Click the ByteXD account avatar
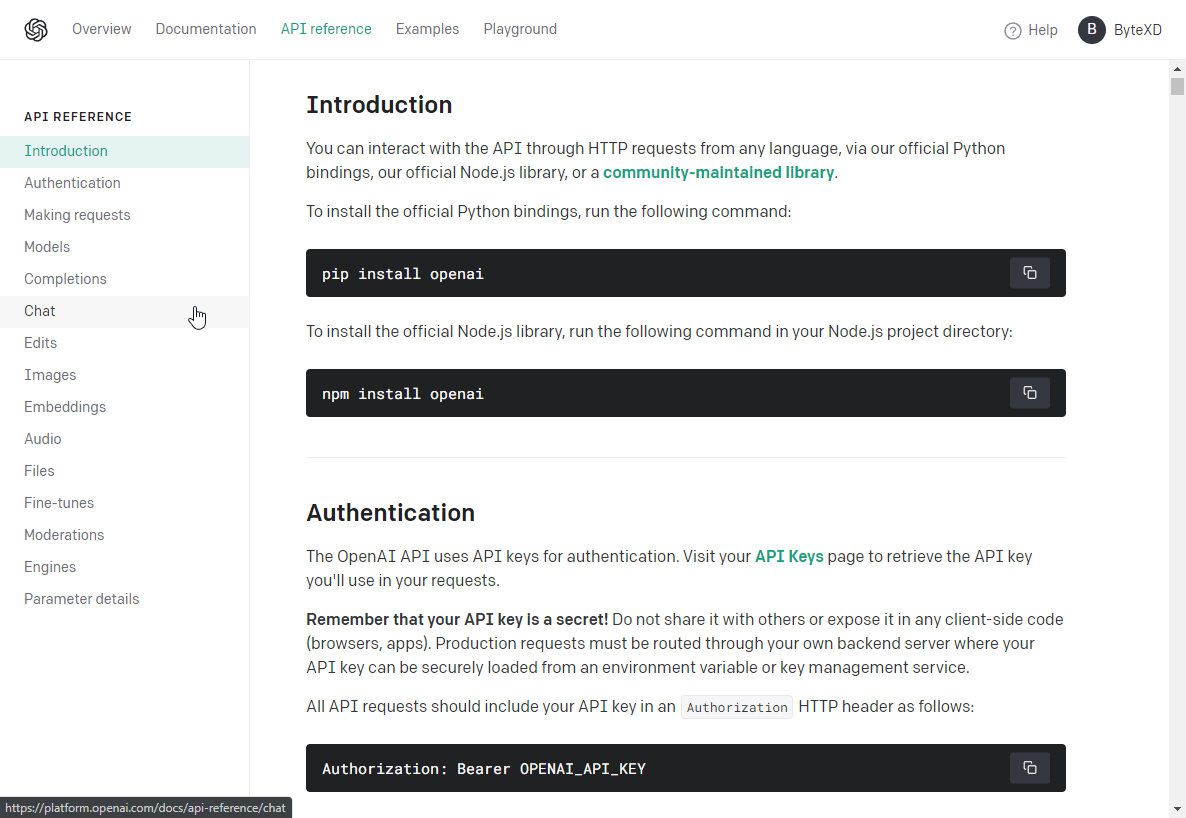Image resolution: width=1186 pixels, height=818 pixels. 1091,29
